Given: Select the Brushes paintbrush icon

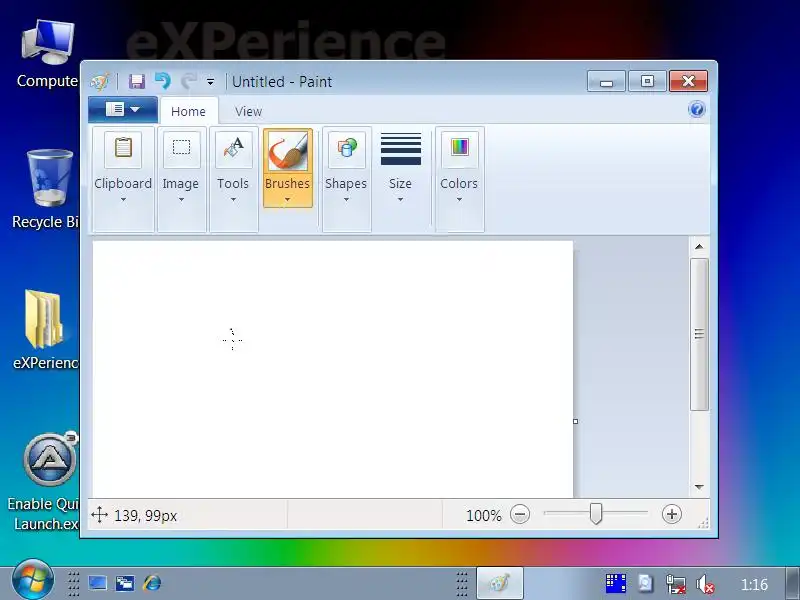Looking at the screenshot, I should pyautogui.click(x=288, y=151).
